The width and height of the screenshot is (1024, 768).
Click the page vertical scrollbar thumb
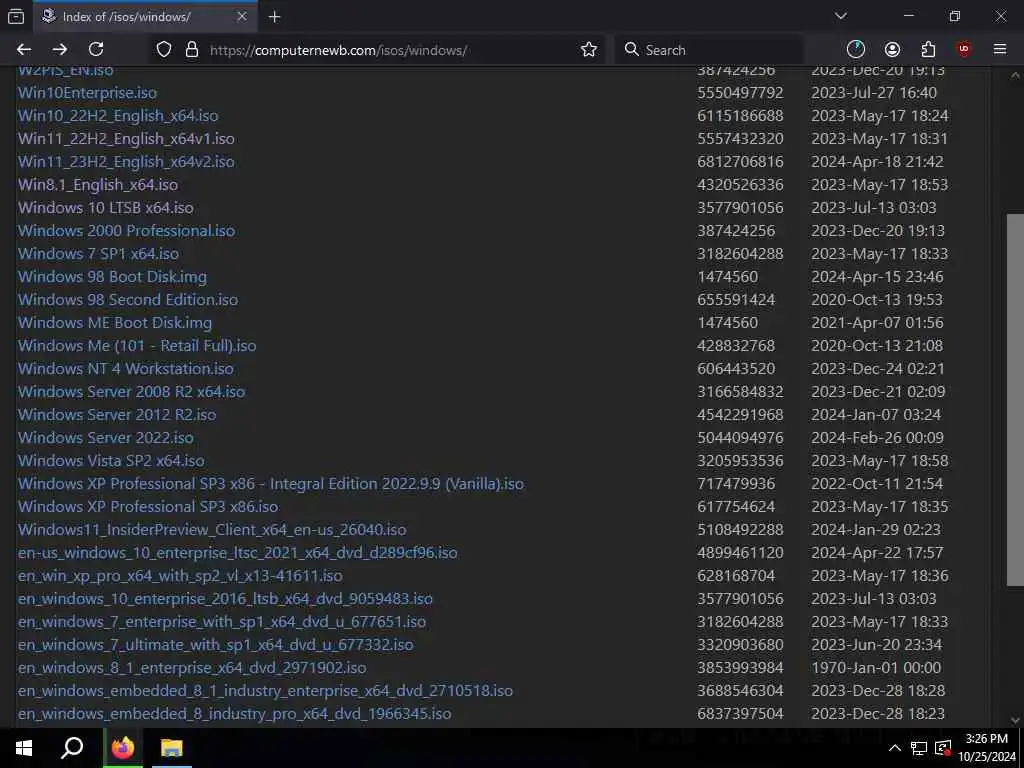1015,400
